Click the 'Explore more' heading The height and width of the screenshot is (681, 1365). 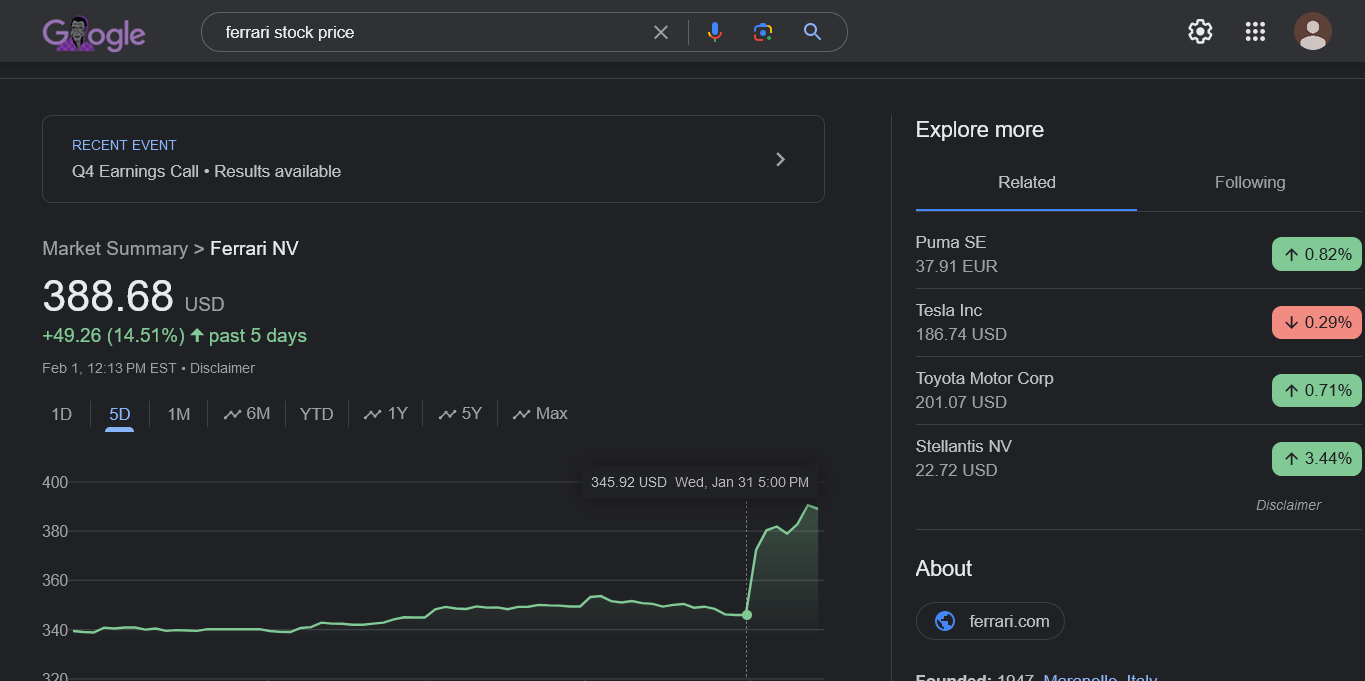980,130
